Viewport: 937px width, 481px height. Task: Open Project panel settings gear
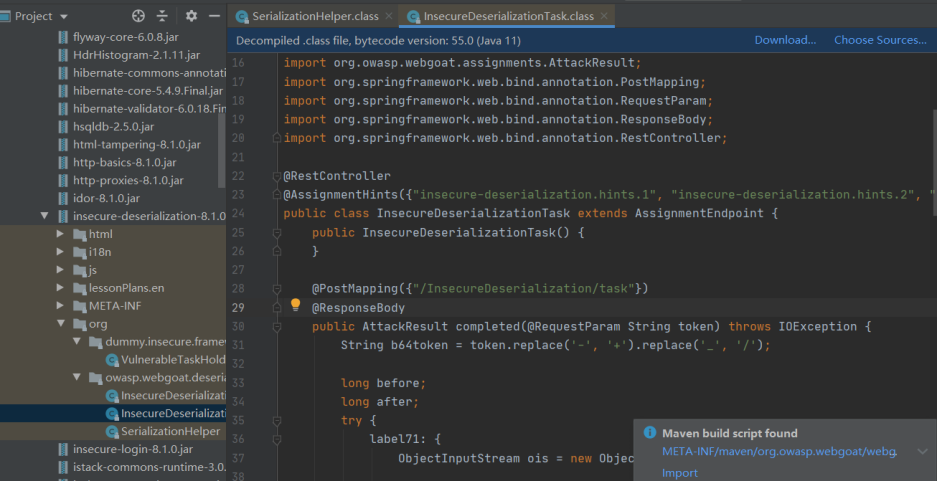tap(191, 16)
